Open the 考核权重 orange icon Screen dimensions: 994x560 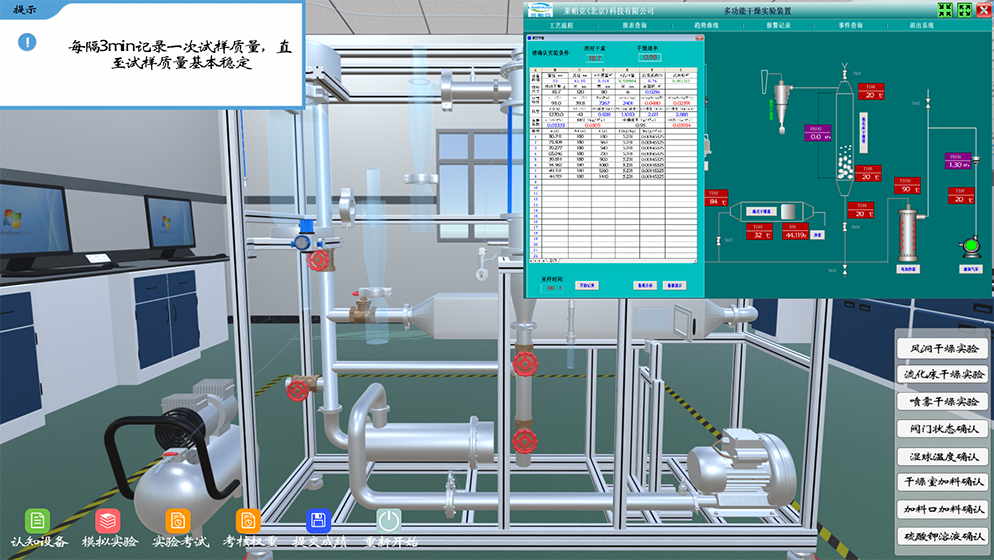click(x=248, y=520)
